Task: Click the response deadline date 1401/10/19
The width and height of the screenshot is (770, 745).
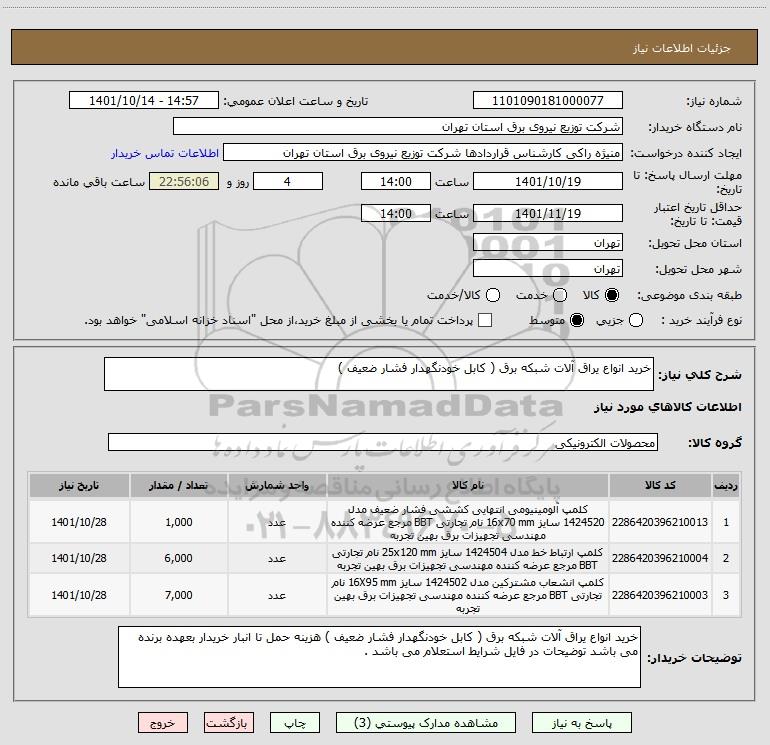Action: pos(548,181)
